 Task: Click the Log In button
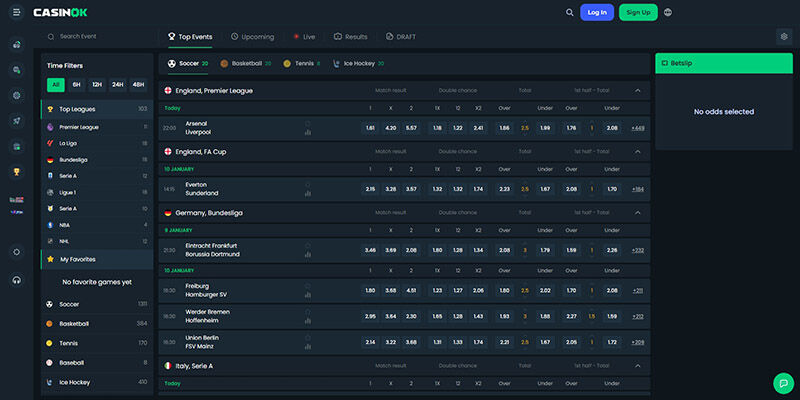pos(597,12)
